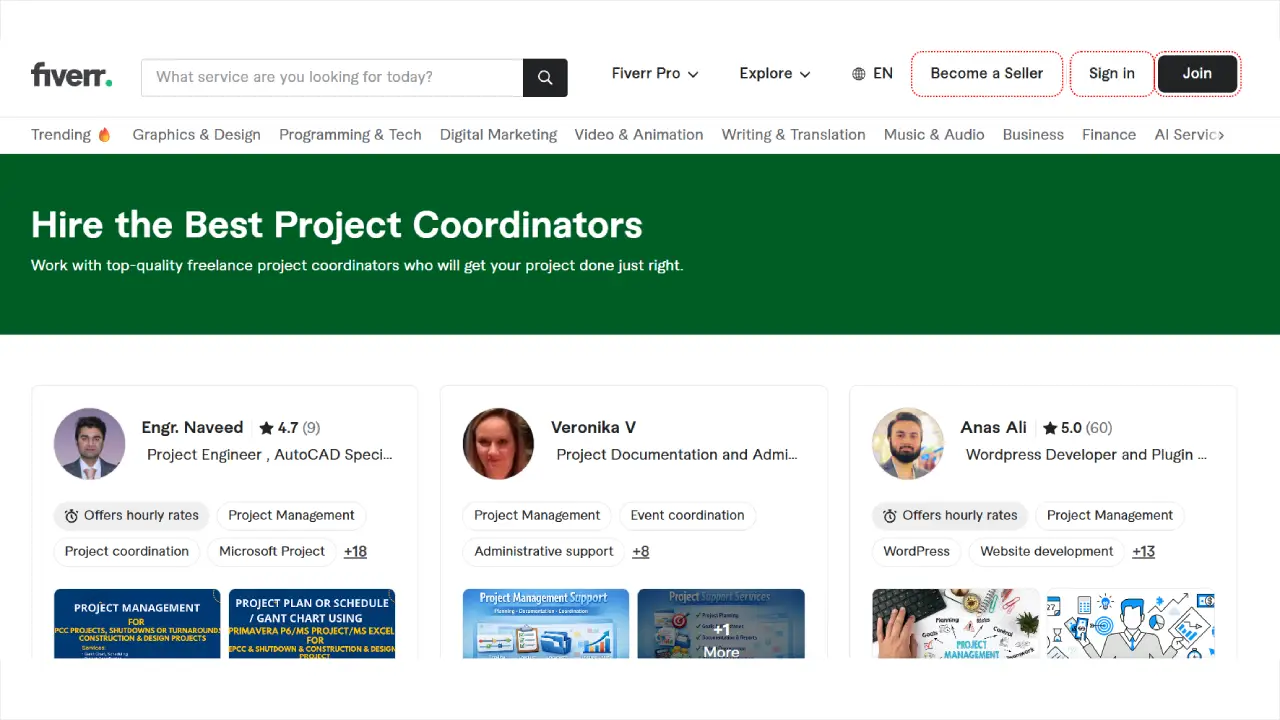
Task: Expand Anas Ali's +13 more skills
Action: point(1144,551)
